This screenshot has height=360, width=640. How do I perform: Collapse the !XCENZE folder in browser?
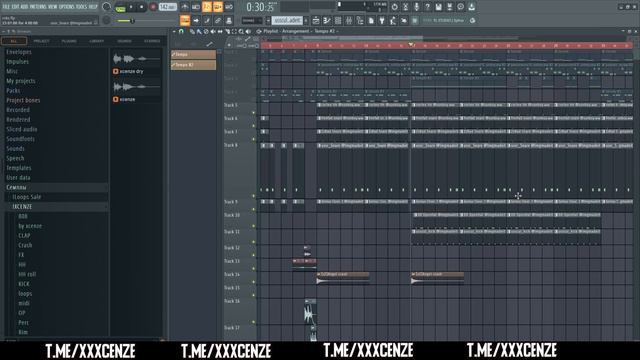click(x=22, y=207)
